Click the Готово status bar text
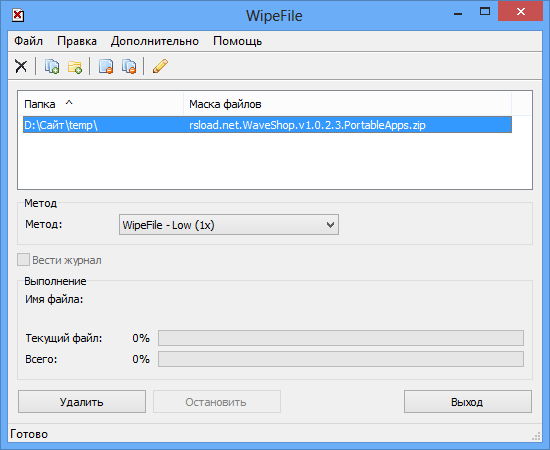550x450 pixels. coord(29,434)
